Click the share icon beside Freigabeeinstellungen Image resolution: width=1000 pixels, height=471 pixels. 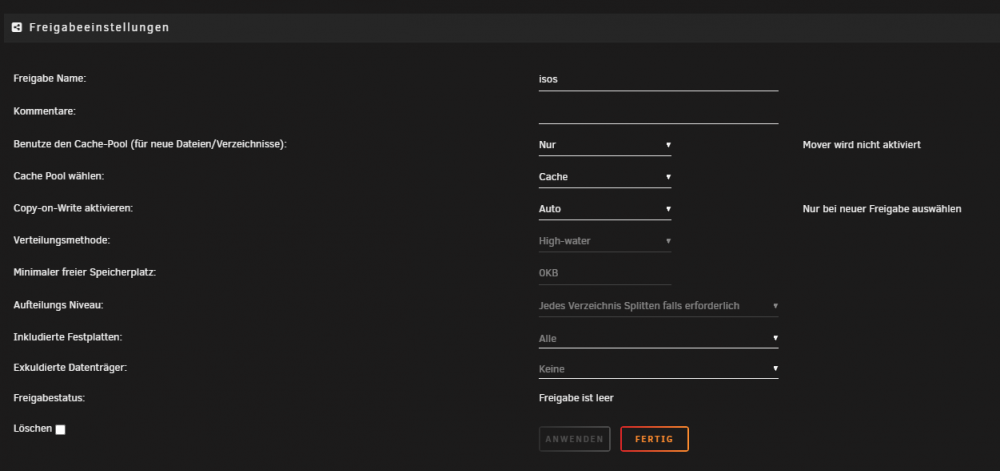point(17,27)
